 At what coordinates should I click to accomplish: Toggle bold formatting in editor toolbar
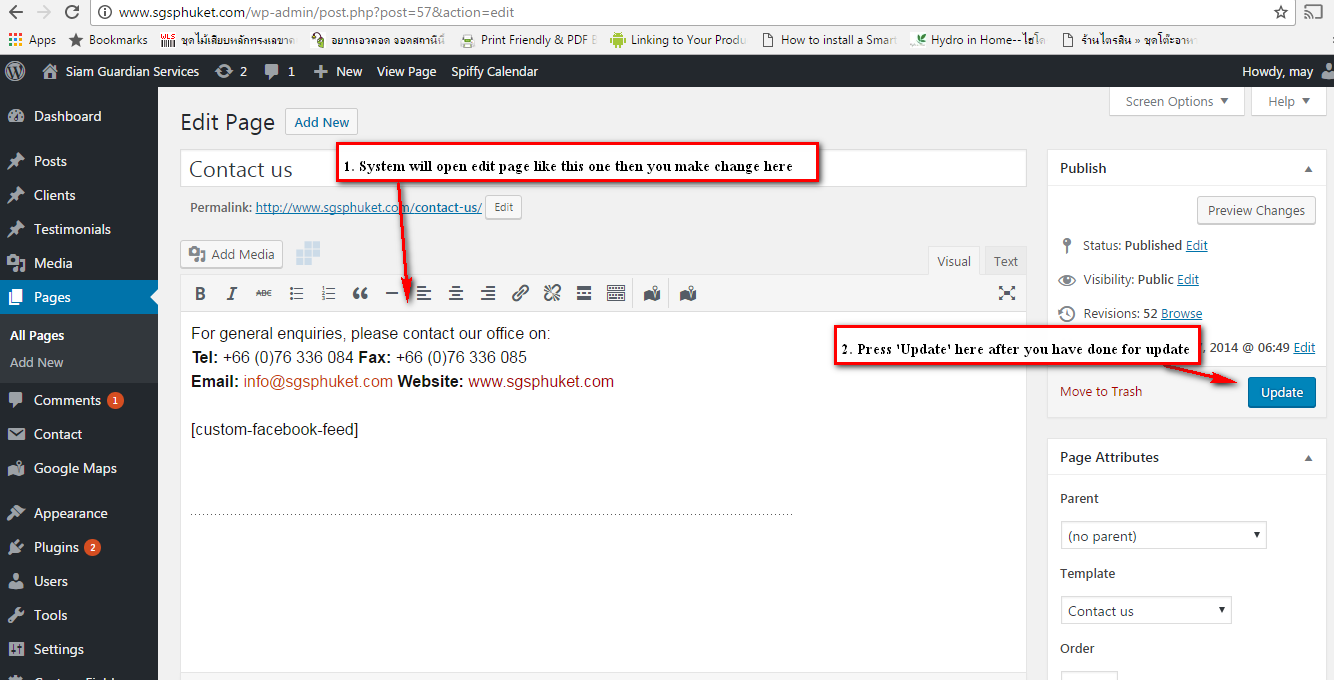[x=200, y=293]
